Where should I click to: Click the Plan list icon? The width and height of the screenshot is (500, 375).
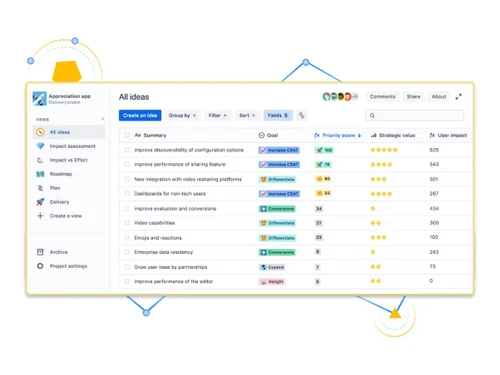pos(40,188)
